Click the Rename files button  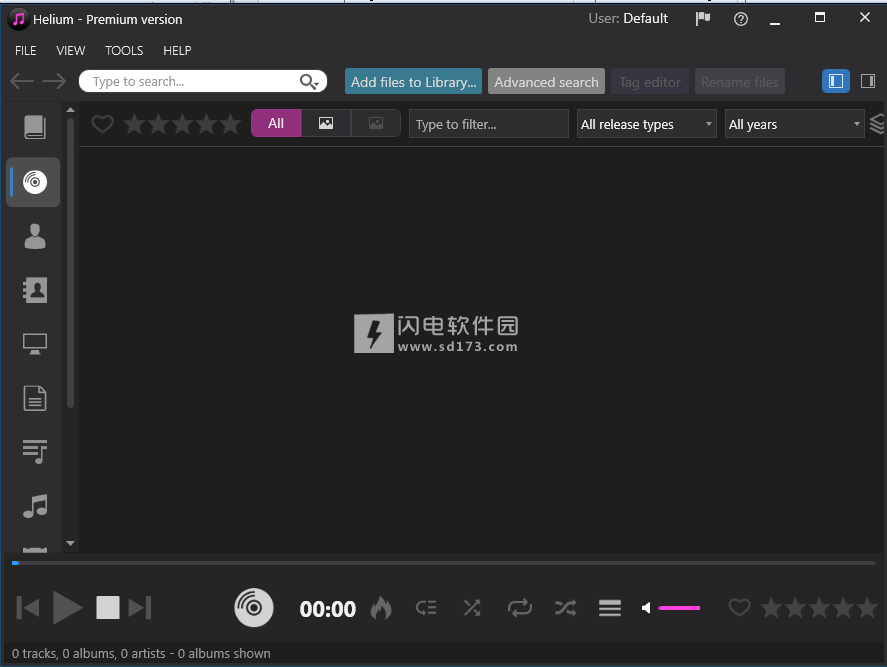pyautogui.click(x=740, y=81)
